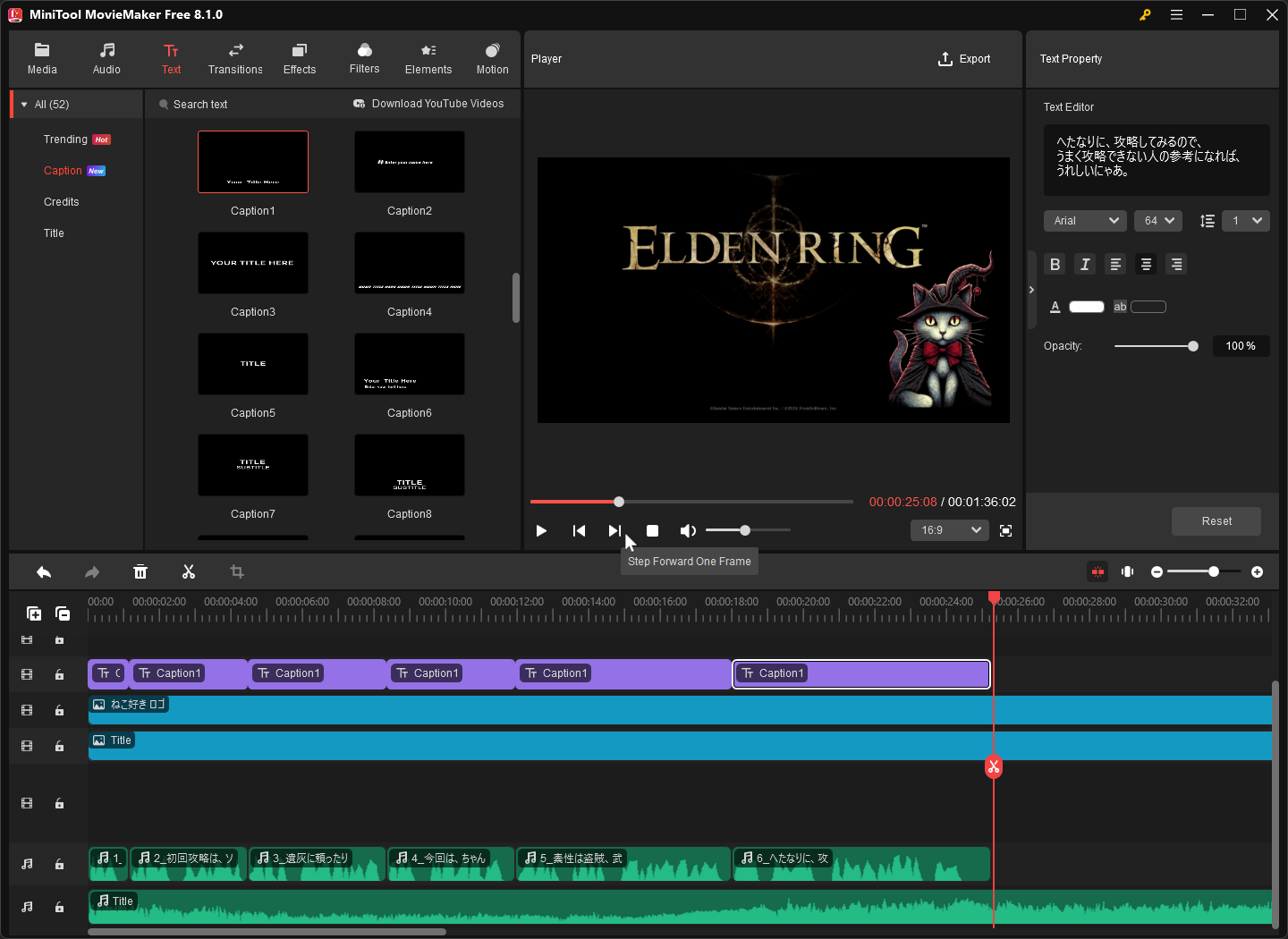This screenshot has height=939, width=1288.
Task: Select the 5_素性は盗賊 audio clip
Action: point(623,864)
